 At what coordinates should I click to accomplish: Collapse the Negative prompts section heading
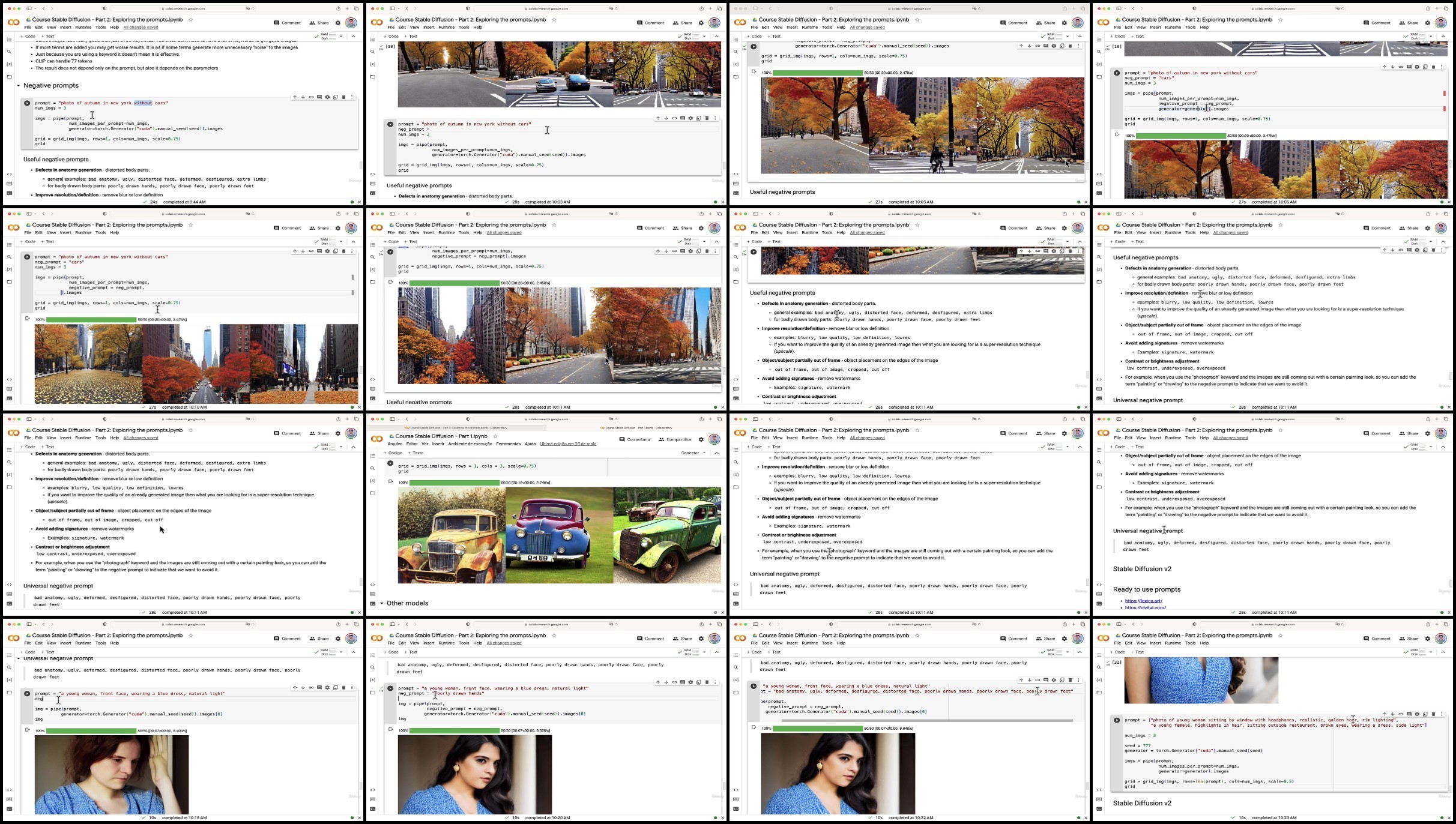click(19, 86)
